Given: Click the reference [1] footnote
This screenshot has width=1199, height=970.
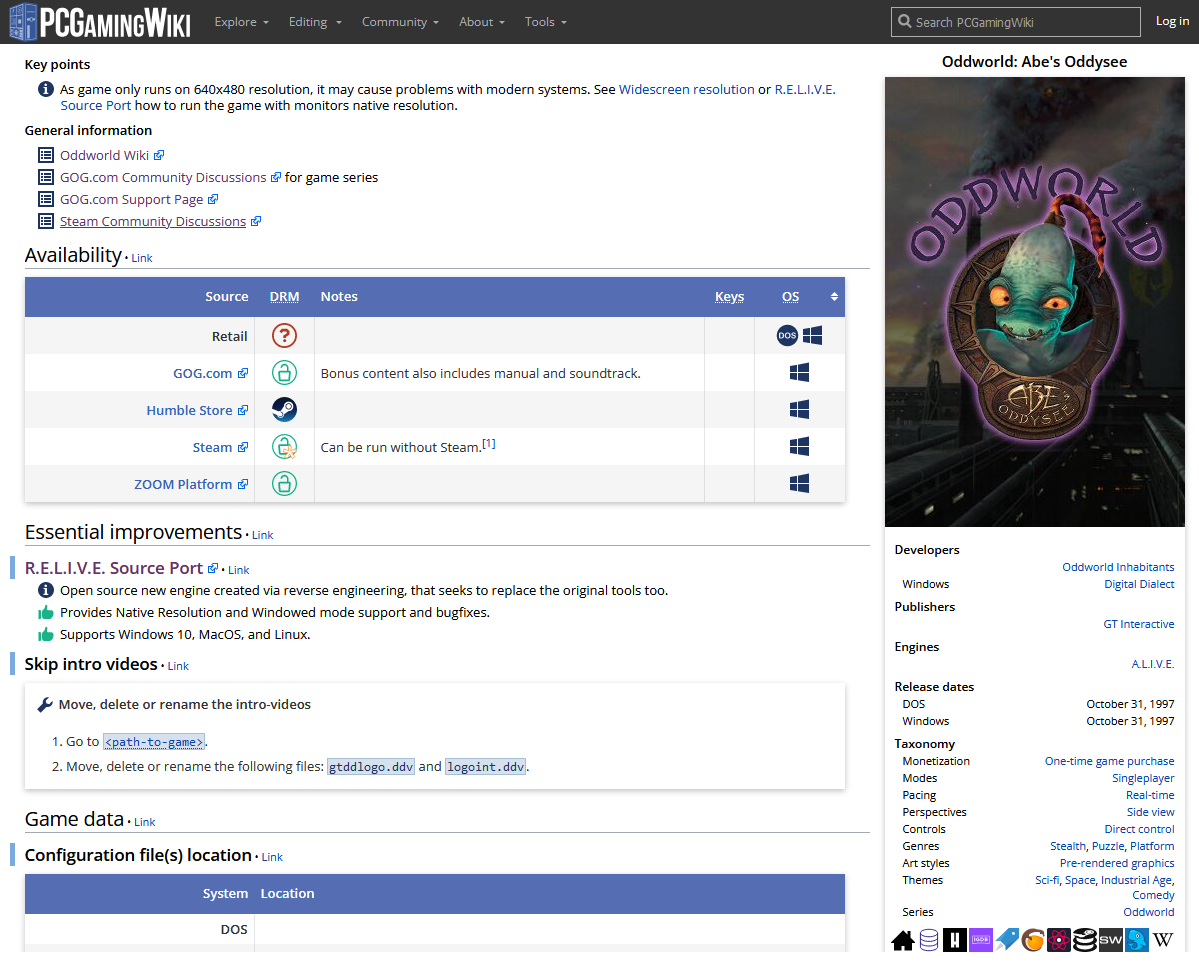Looking at the screenshot, I should tap(489, 443).
